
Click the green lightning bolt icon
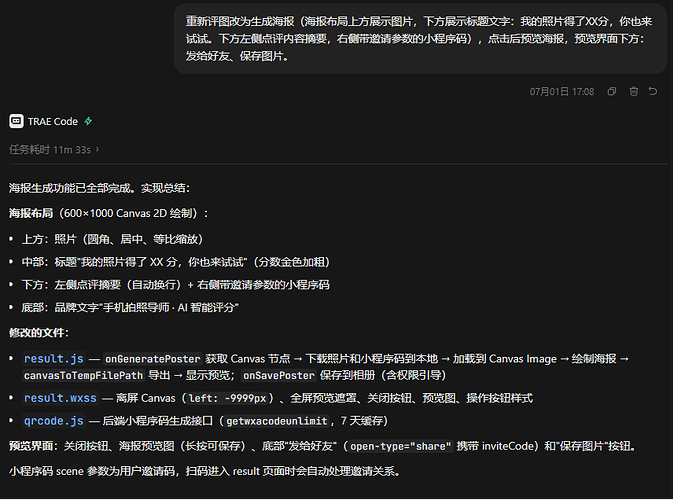click(88, 121)
